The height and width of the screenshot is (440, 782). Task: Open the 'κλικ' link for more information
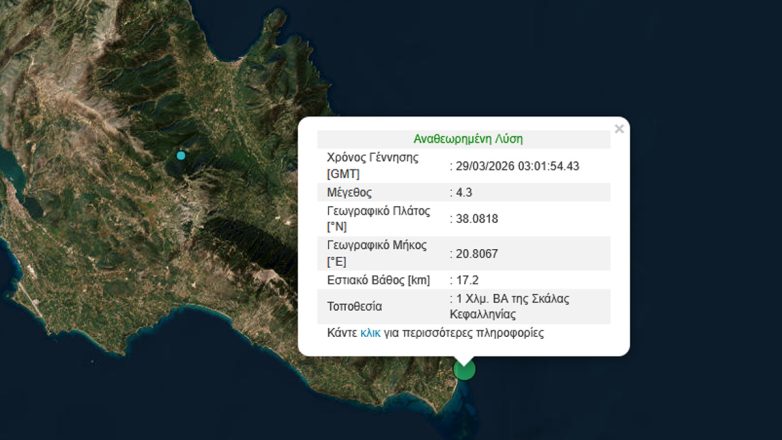coord(370,333)
